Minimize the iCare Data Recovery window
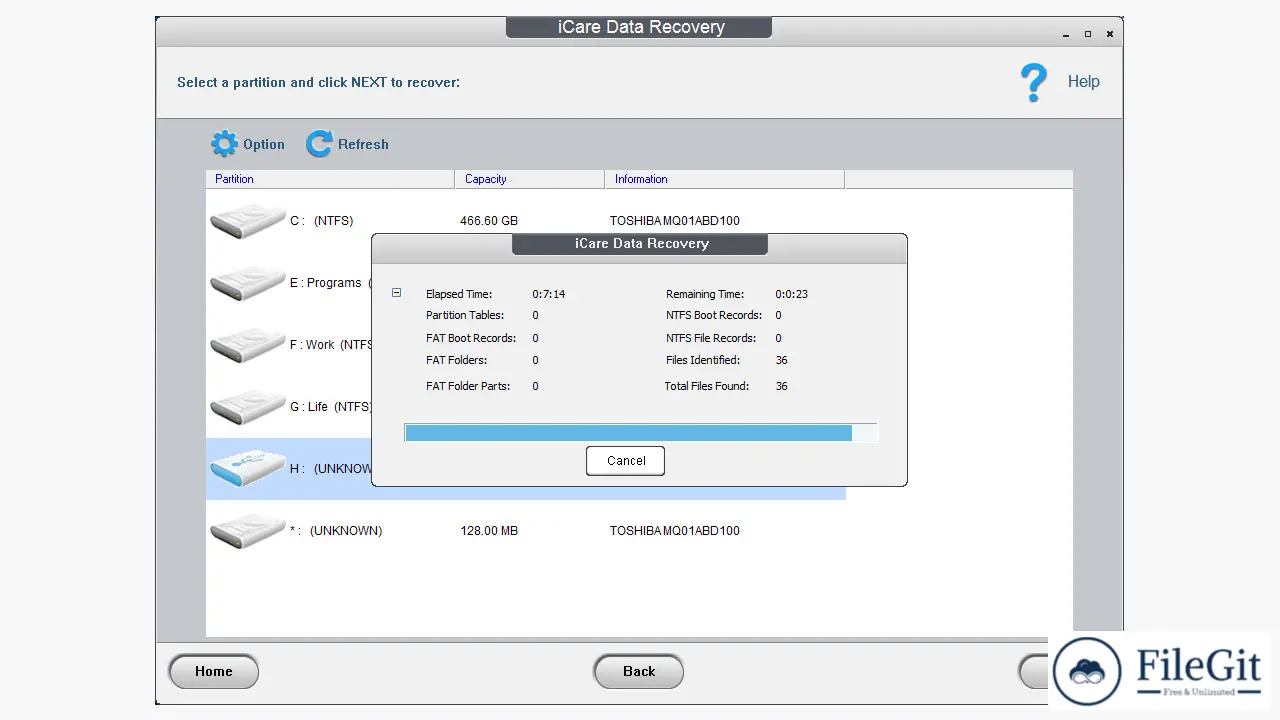1280x720 pixels. click(x=1067, y=34)
